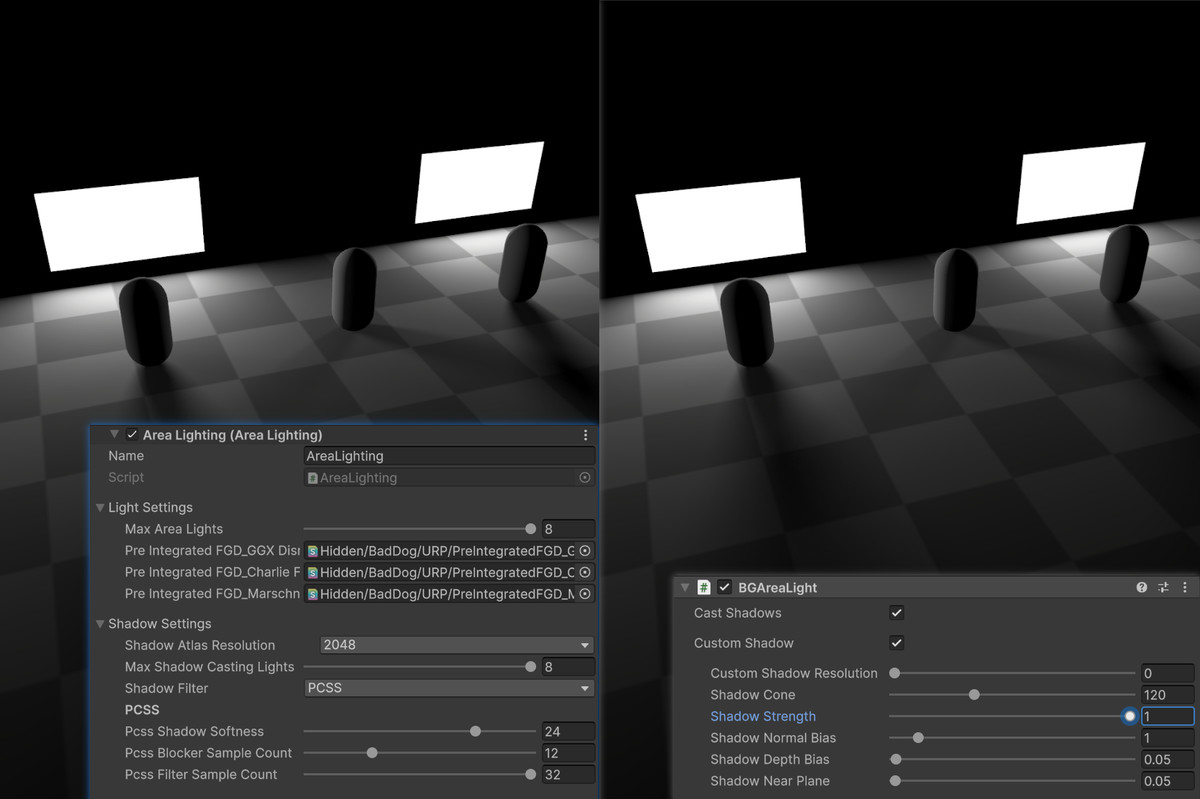This screenshot has height=799, width=1200.
Task: Open object picker for FGD_Marschner shader
Action: tap(585, 594)
